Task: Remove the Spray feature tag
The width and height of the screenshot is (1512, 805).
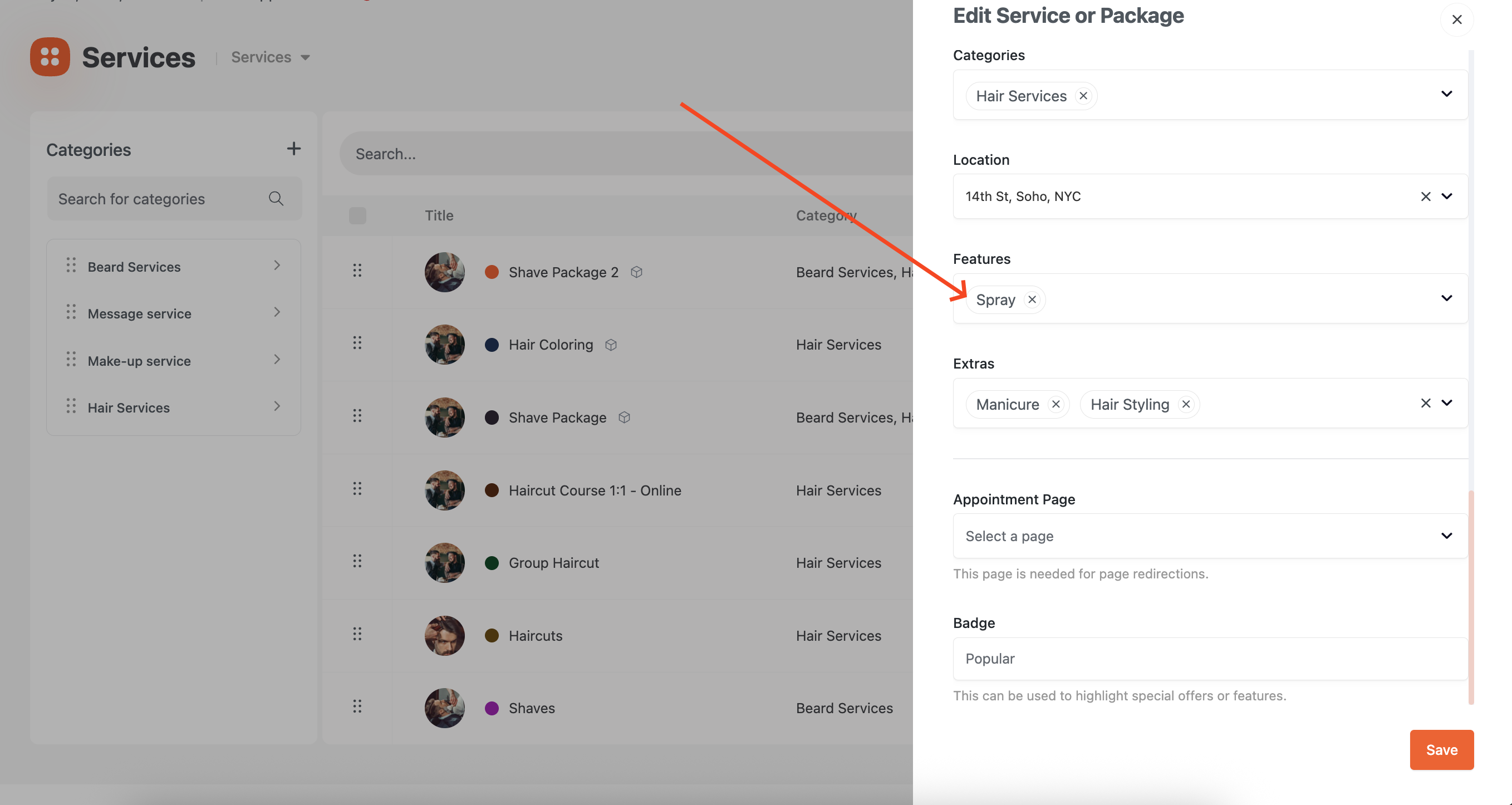Action: pos(1032,300)
